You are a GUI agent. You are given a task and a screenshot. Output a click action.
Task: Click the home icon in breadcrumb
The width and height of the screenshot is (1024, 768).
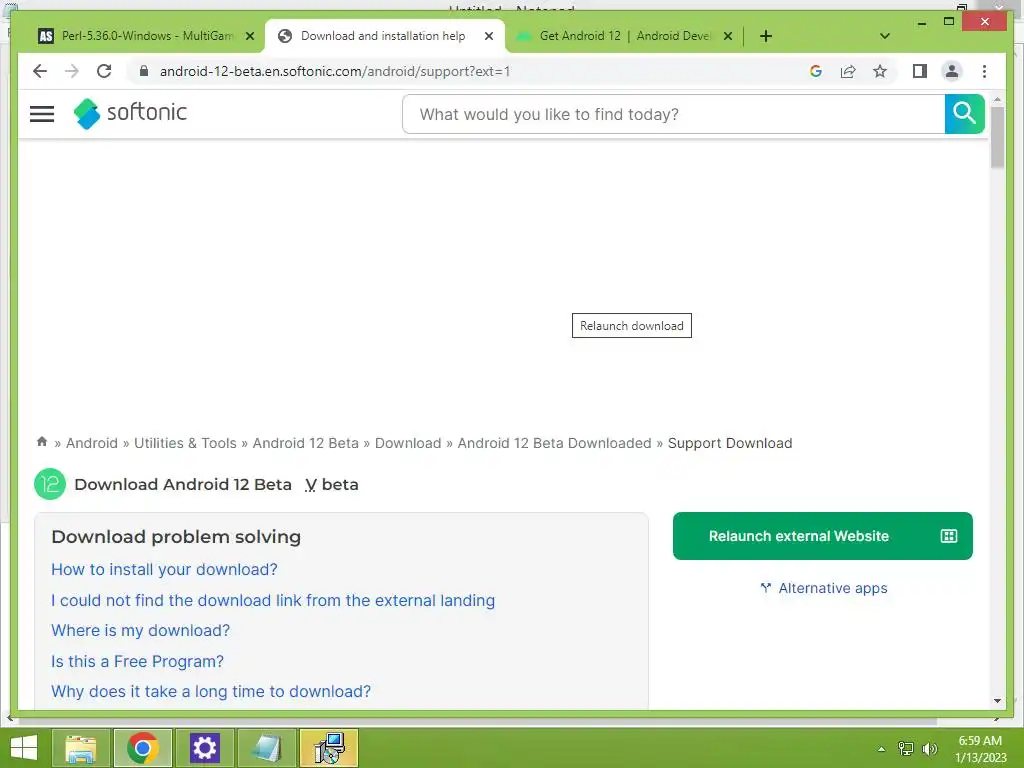[x=42, y=442]
